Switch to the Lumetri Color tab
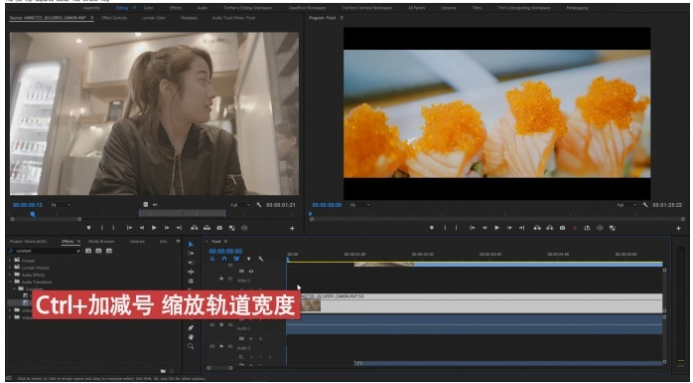 tap(153, 18)
